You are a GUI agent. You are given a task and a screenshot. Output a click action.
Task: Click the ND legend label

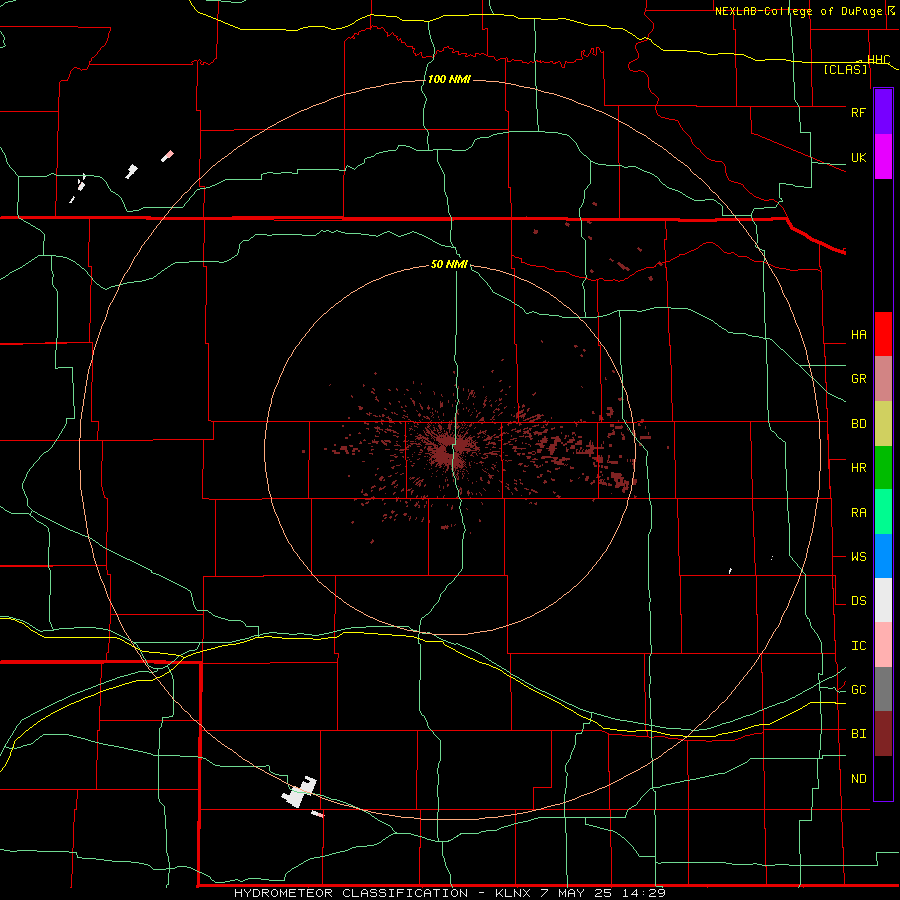858,779
